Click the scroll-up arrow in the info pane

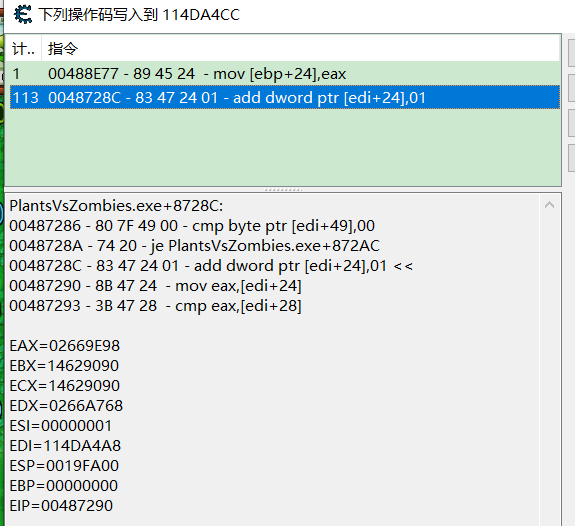[x=549, y=205]
